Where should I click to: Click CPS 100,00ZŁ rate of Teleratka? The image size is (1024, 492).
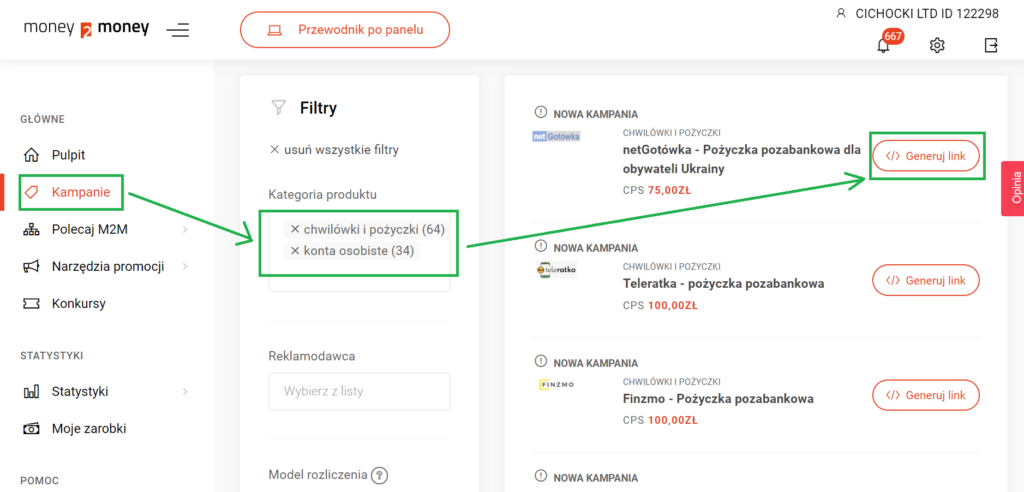coord(660,305)
